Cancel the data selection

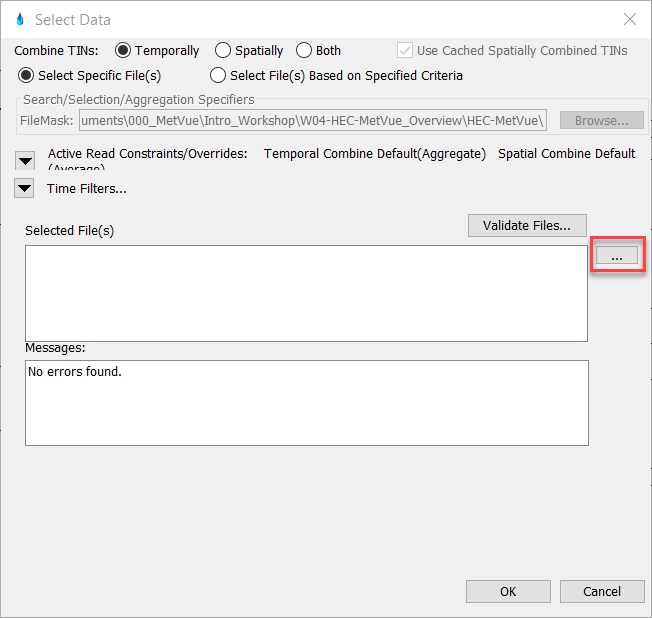602,591
